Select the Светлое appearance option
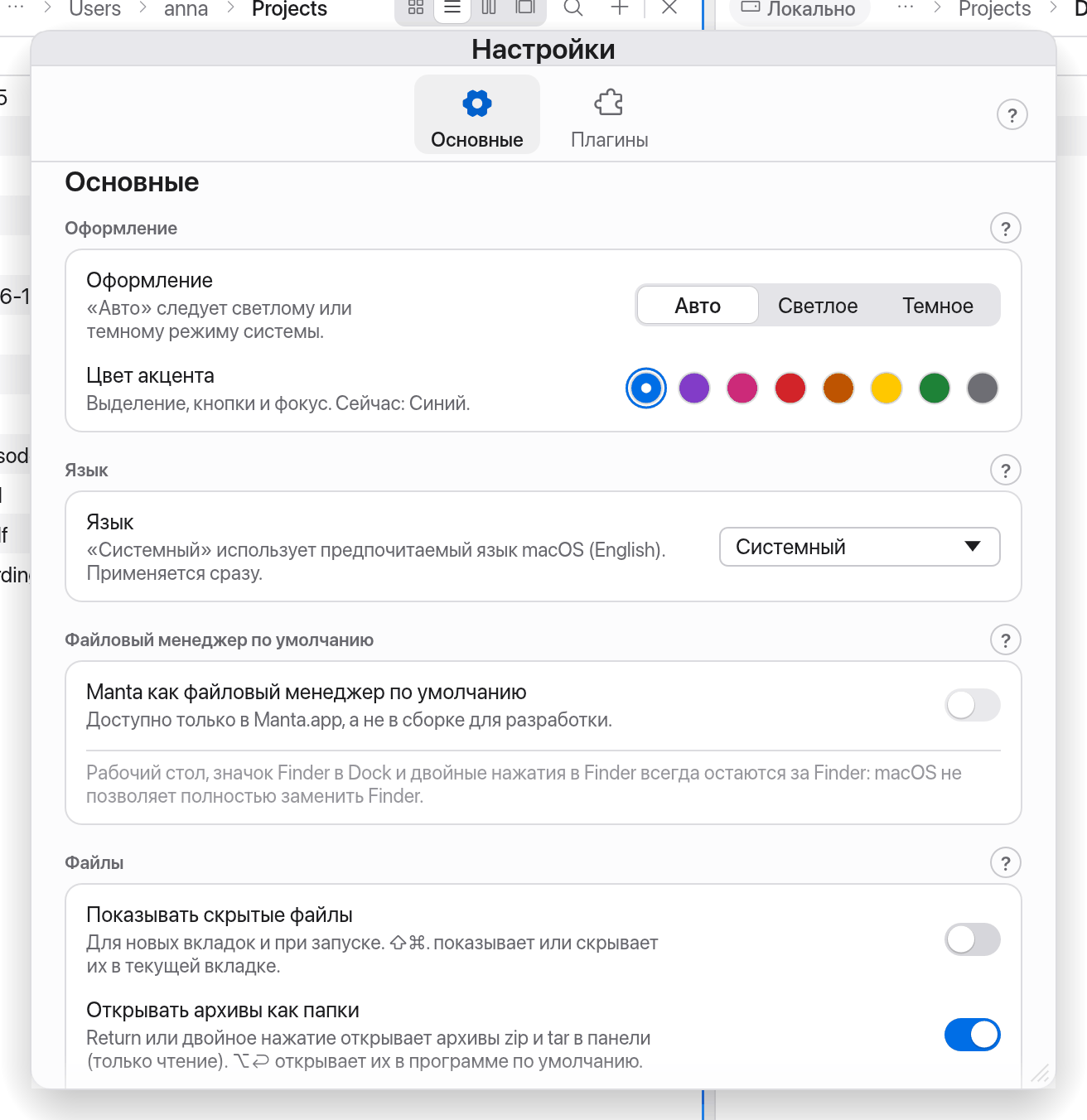Image resolution: width=1087 pixels, height=1120 pixels. [818, 306]
